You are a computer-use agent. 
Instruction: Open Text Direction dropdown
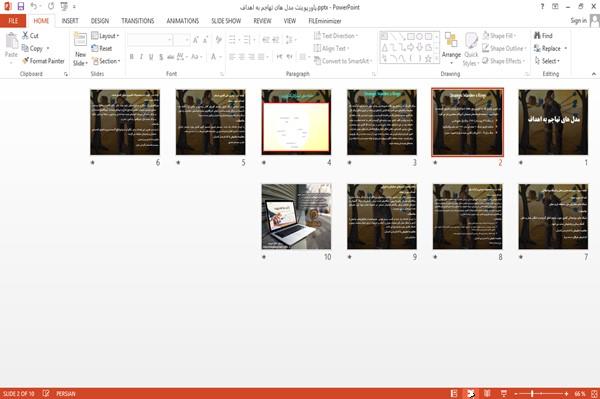coord(336,36)
